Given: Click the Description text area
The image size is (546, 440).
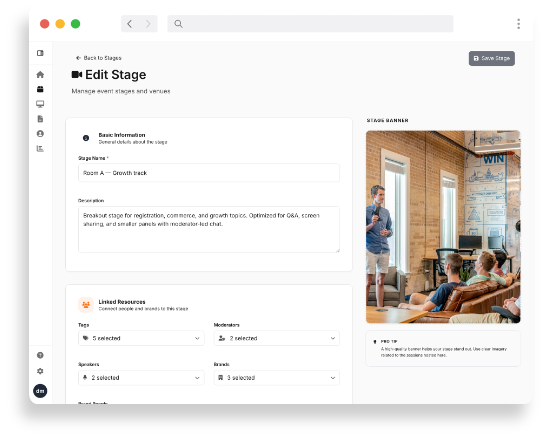Looking at the screenshot, I should [209, 229].
